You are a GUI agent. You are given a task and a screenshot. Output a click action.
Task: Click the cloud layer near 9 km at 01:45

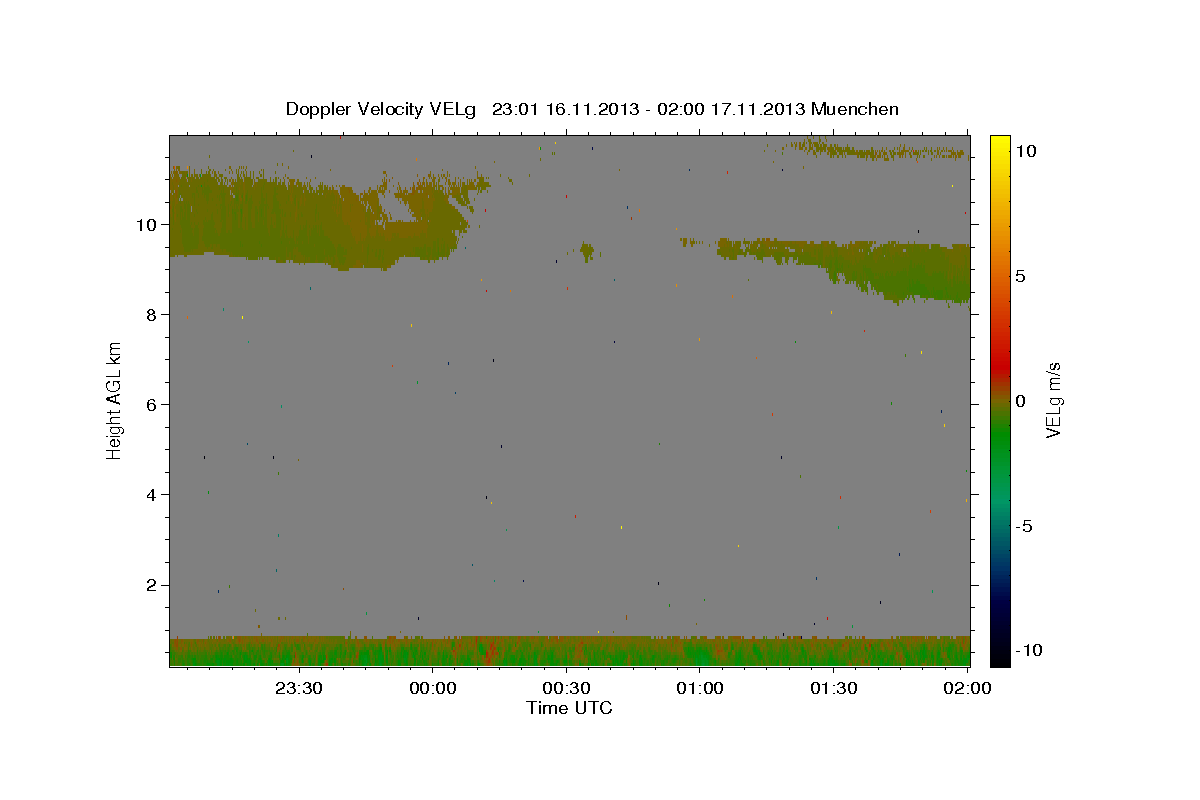(900, 270)
